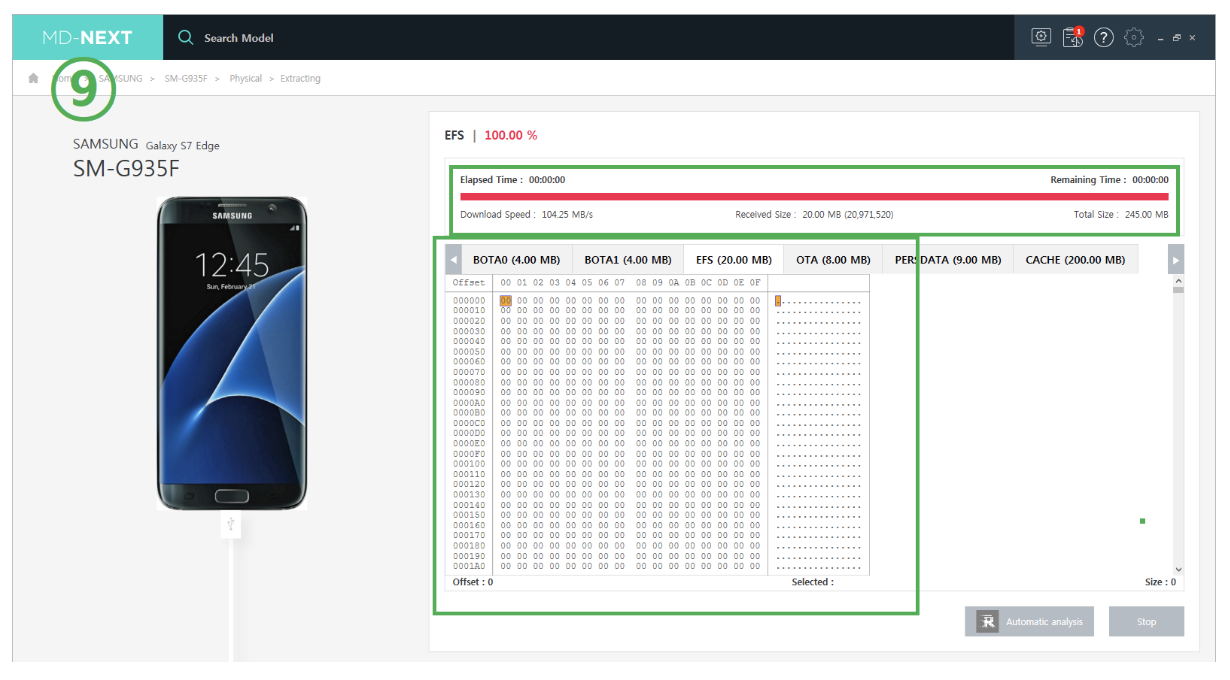1230x680 pixels.
Task: Click the home icon in breadcrumb
Action: tap(33, 78)
